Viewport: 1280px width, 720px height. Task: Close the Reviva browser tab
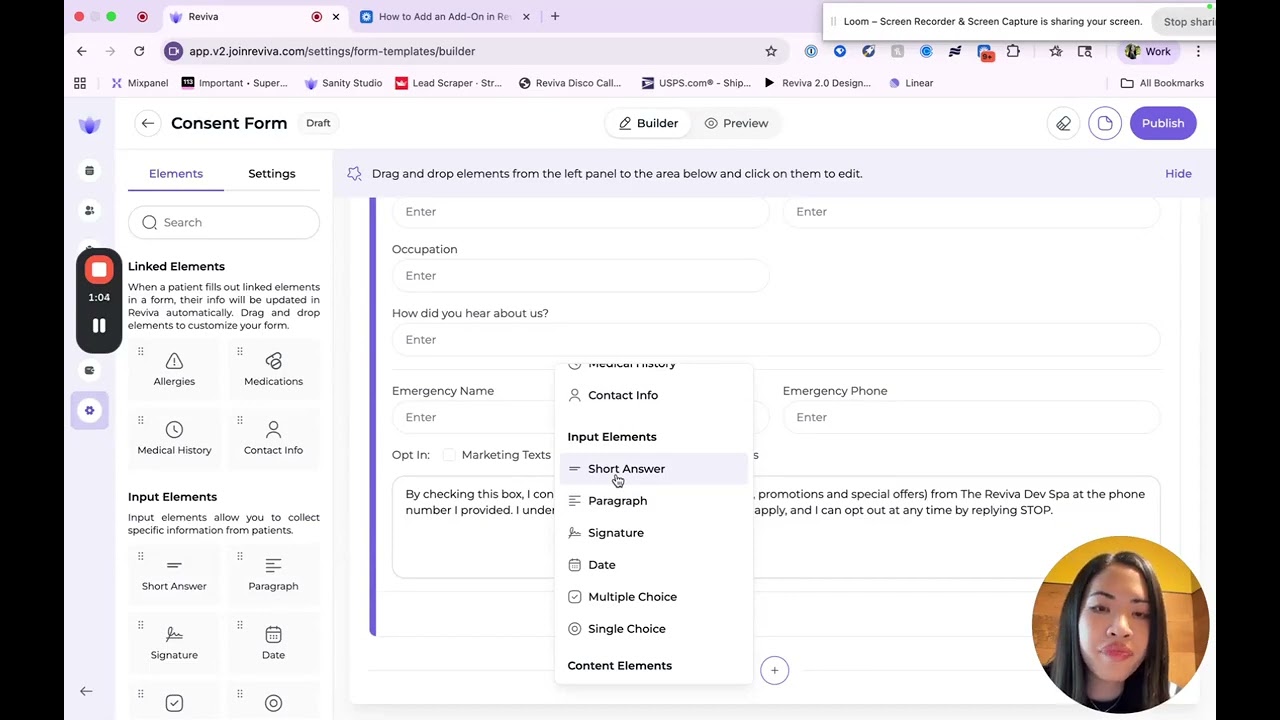[x=336, y=16]
